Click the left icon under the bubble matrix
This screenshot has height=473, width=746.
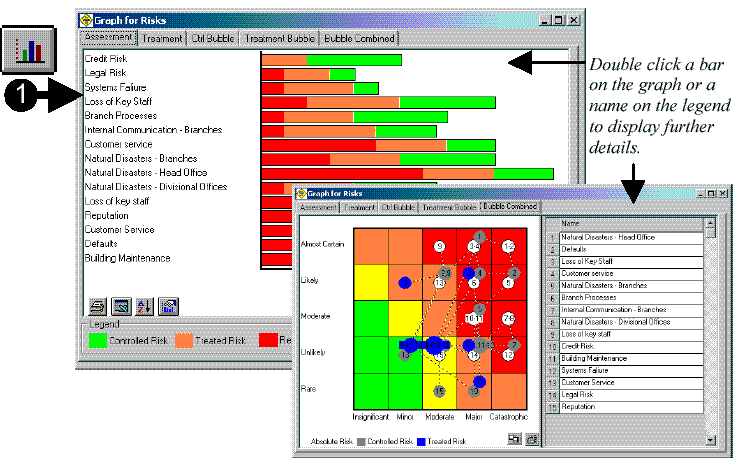click(512, 438)
